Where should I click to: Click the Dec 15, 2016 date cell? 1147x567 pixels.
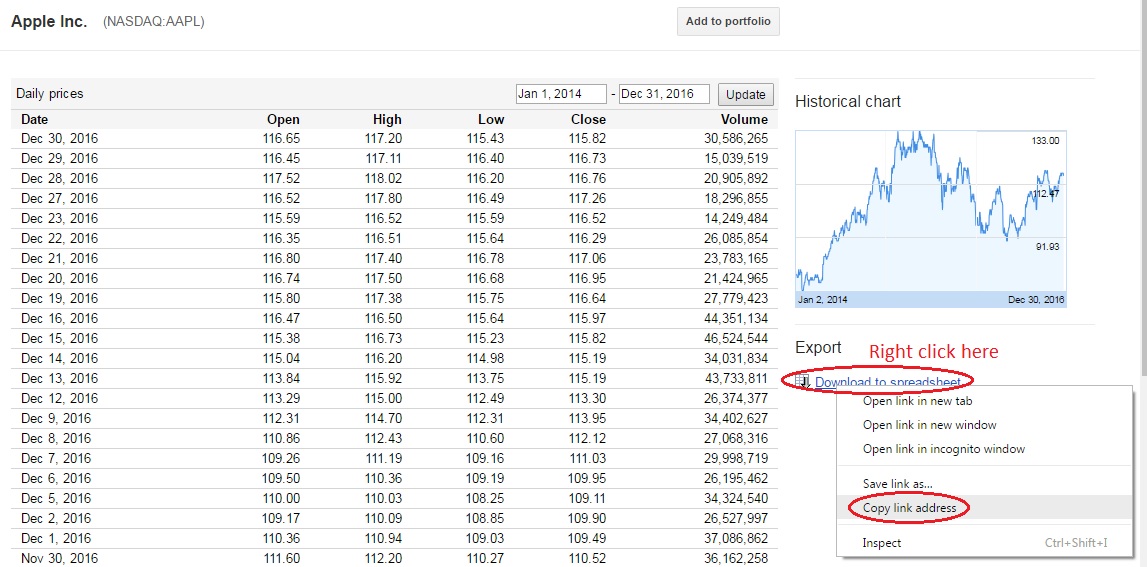59,339
